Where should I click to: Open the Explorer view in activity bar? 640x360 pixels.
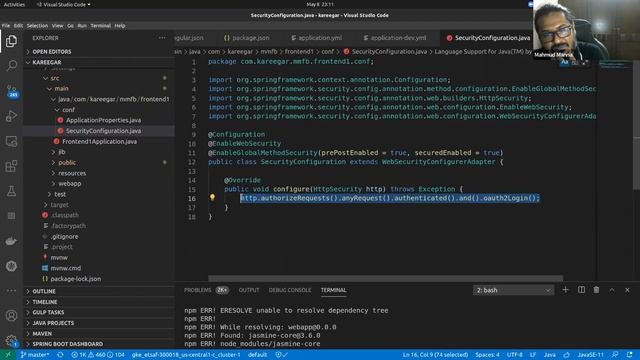pos(11,41)
